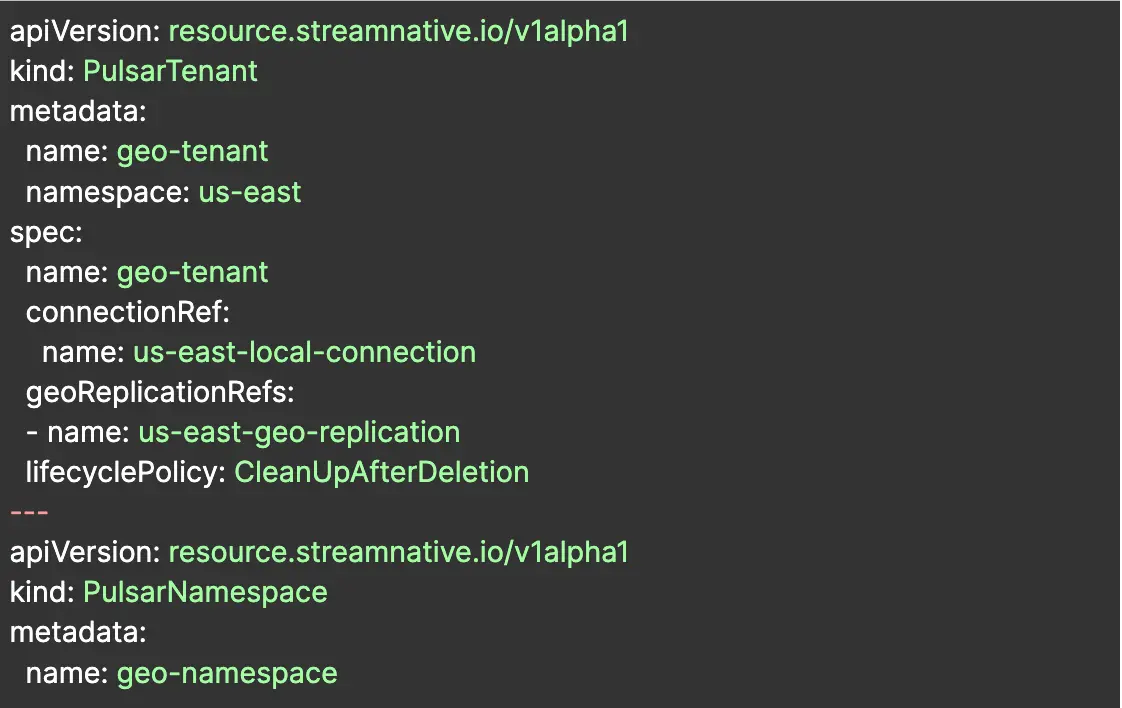This screenshot has height=708, width=1122.
Task: Click the apiVersion value below the separator
Action: point(398,552)
